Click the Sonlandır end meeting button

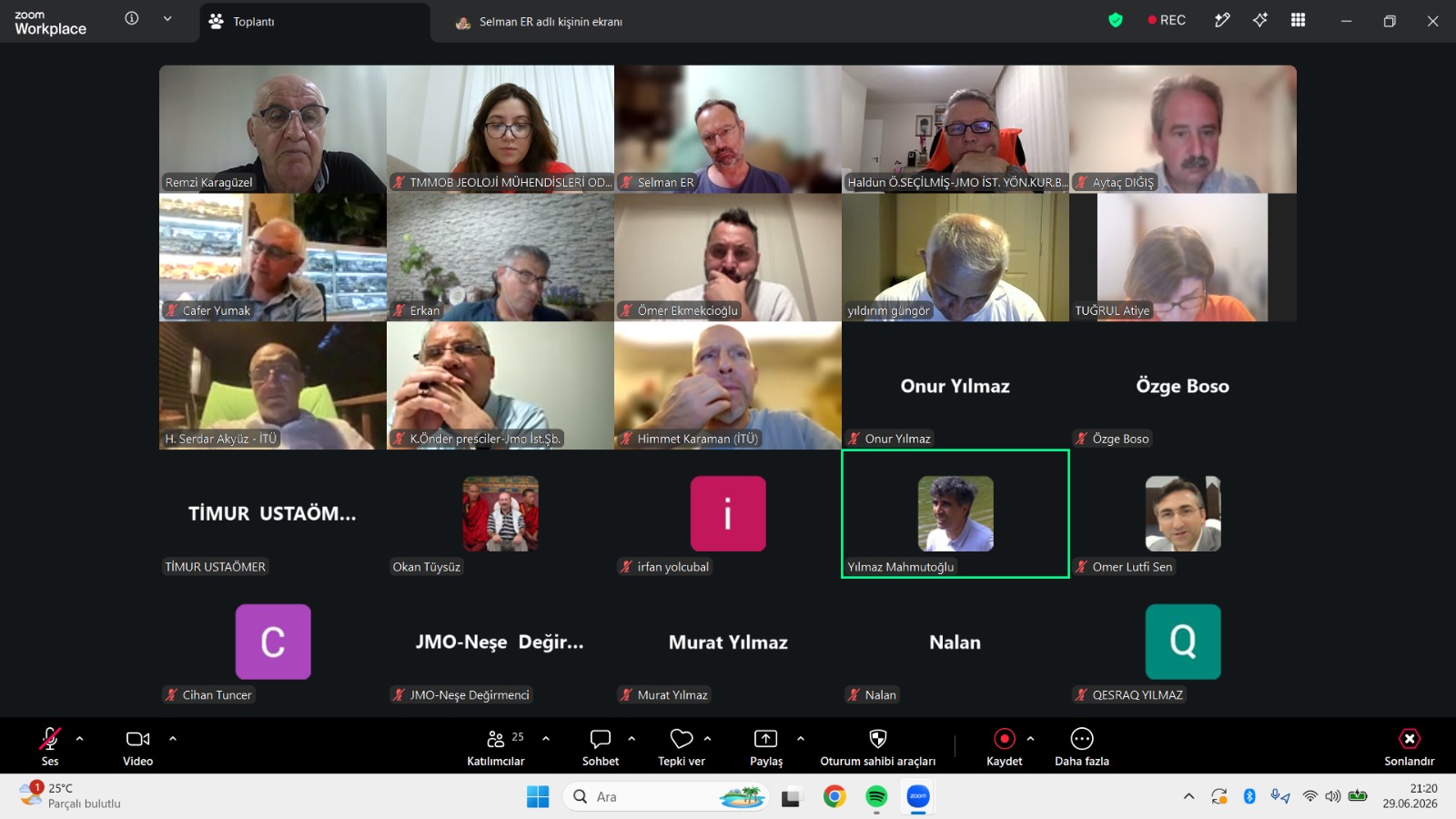point(1410,747)
